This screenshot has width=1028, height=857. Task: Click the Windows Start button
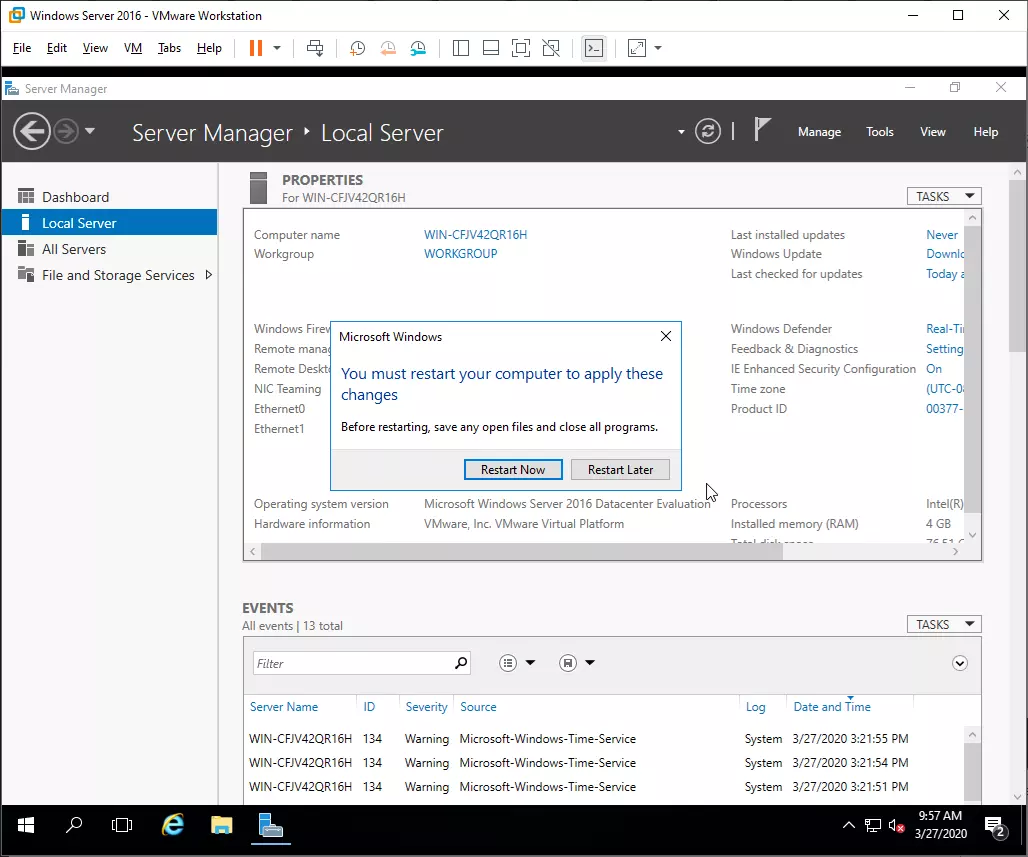(x=26, y=826)
